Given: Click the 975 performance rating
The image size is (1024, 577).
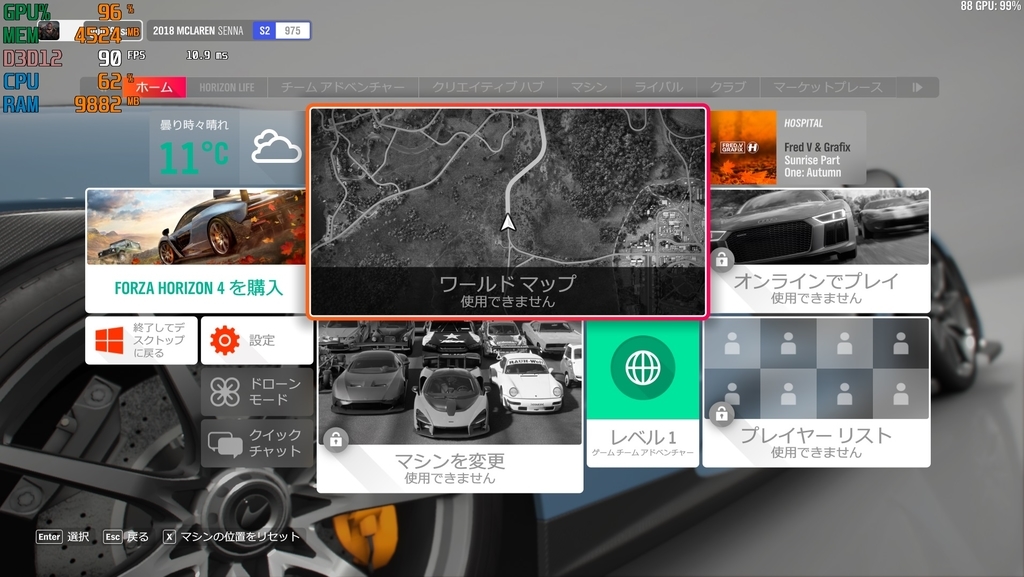Looking at the screenshot, I should coord(293,31).
